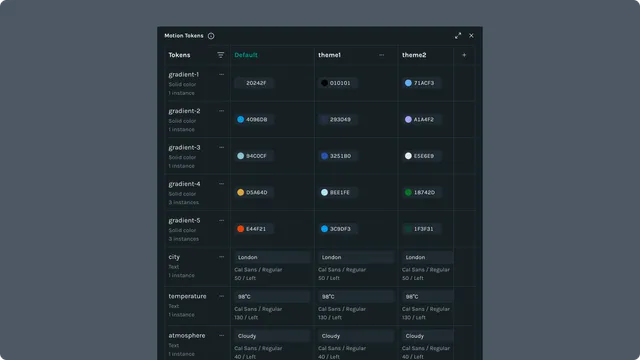Edit the London field in theme2 column
The width and height of the screenshot is (640, 360).
click(427, 257)
